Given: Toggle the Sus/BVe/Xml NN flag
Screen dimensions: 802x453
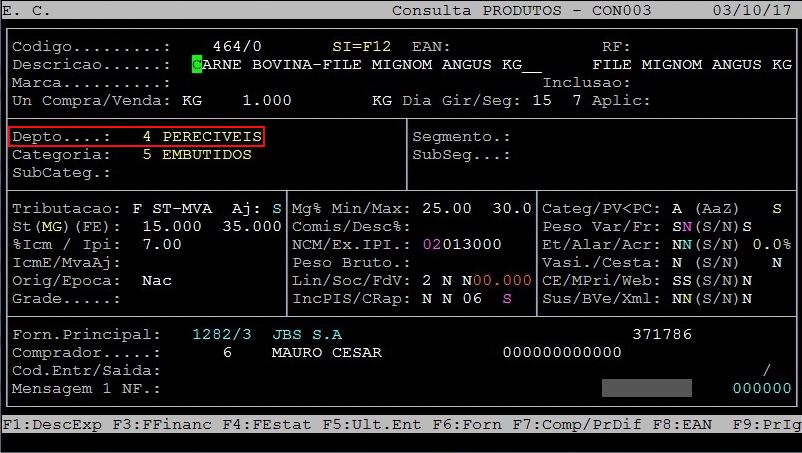Looking at the screenshot, I should (681, 299).
